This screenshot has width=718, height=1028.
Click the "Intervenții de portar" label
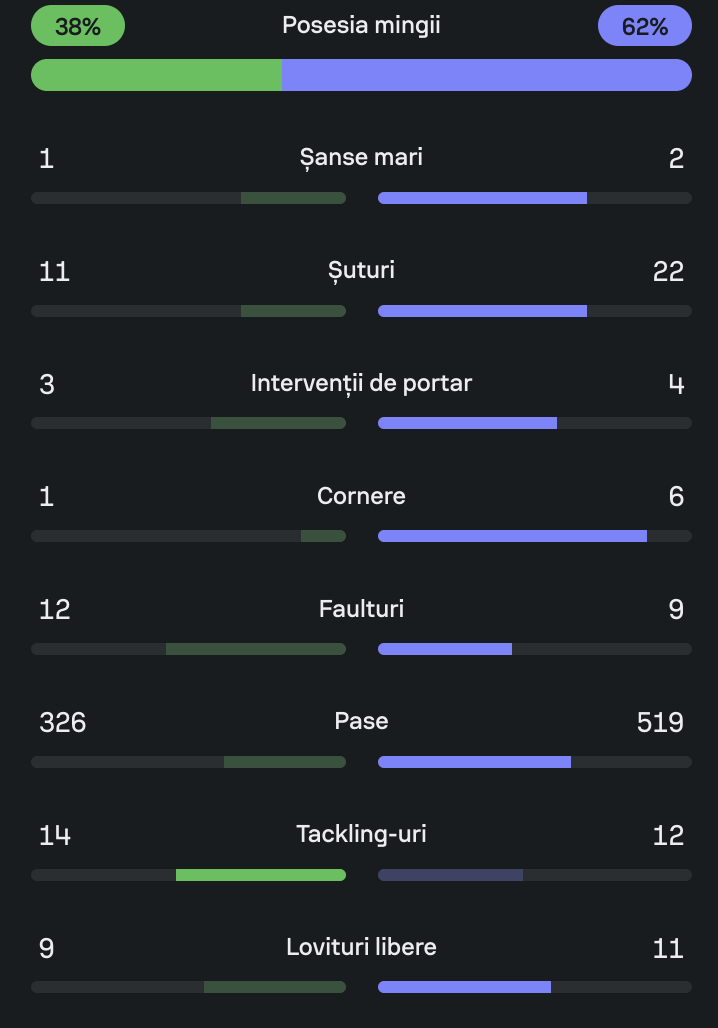tap(361, 384)
